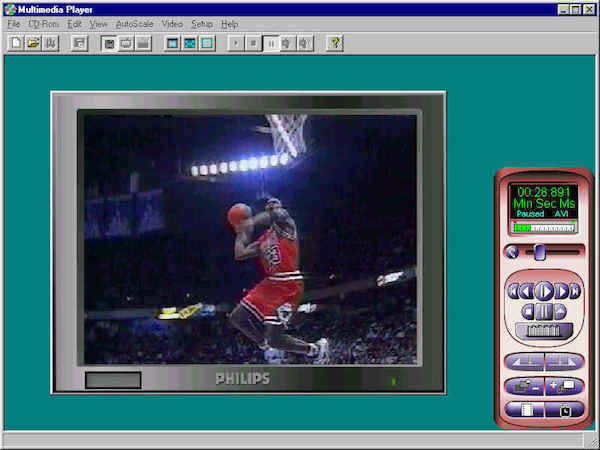
Task: Click the Help question mark icon
Action: [x=334, y=43]
